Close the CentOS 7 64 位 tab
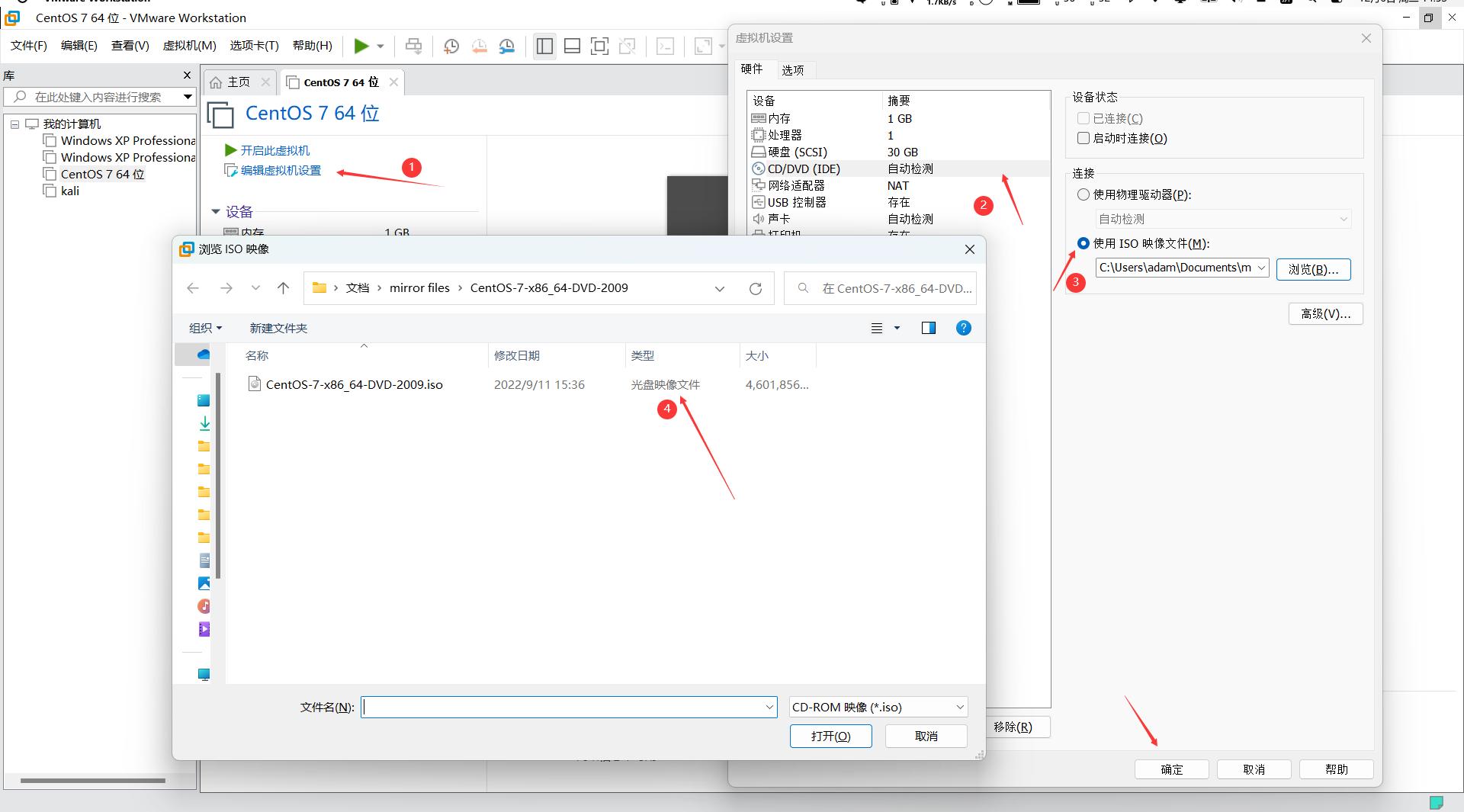The height and width of the screenshot is (812, 1464). click(393, 82)
